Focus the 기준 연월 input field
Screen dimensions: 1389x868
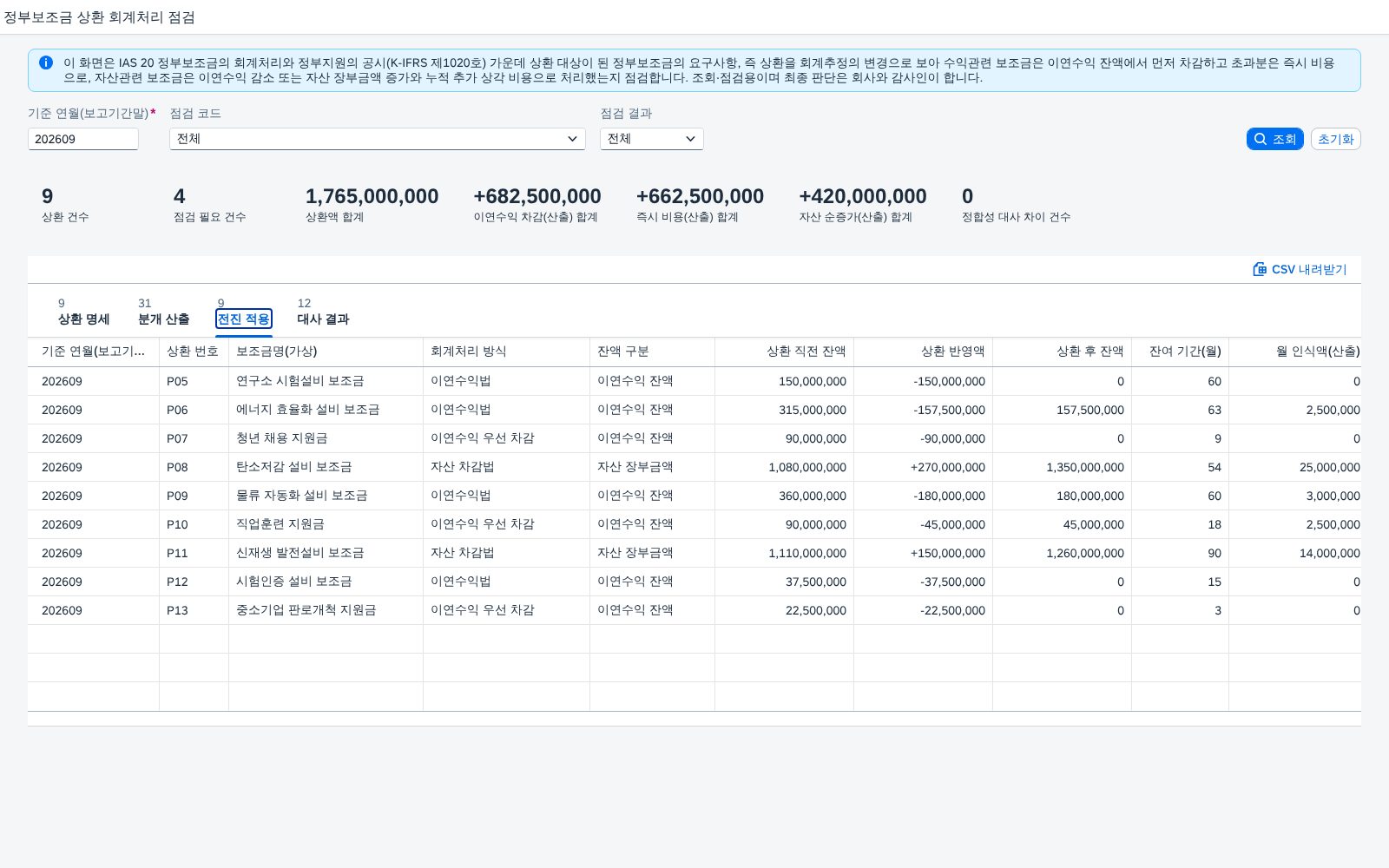[83, 139]
